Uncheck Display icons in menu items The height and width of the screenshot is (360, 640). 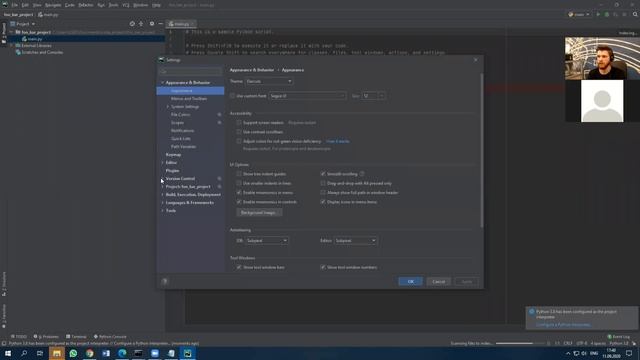(323, 202)
